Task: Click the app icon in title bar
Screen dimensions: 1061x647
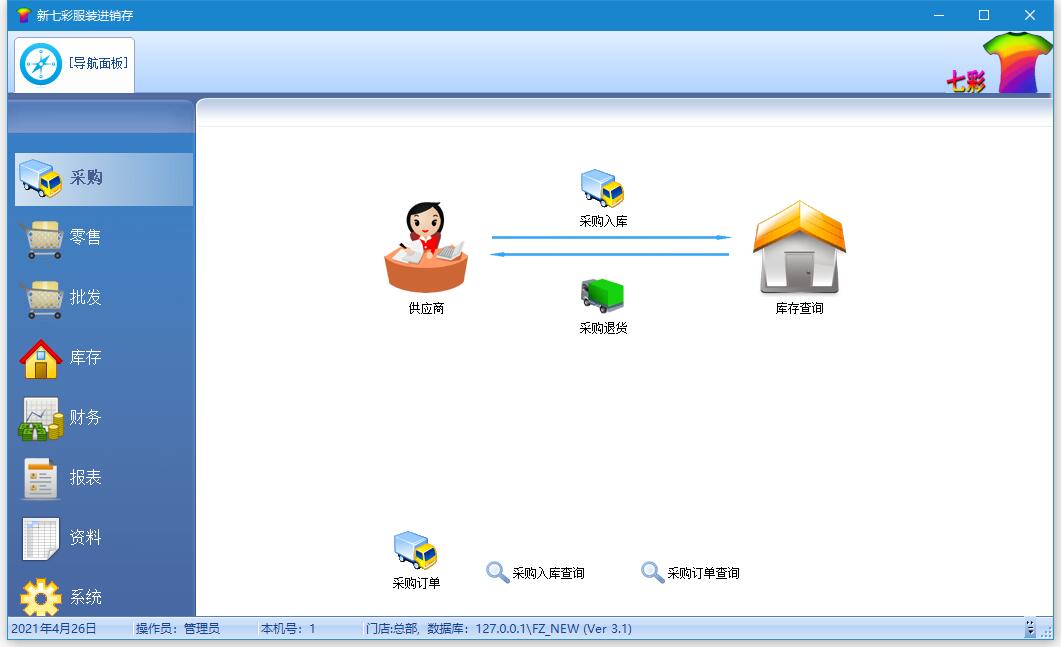Action: click(24, 15)
